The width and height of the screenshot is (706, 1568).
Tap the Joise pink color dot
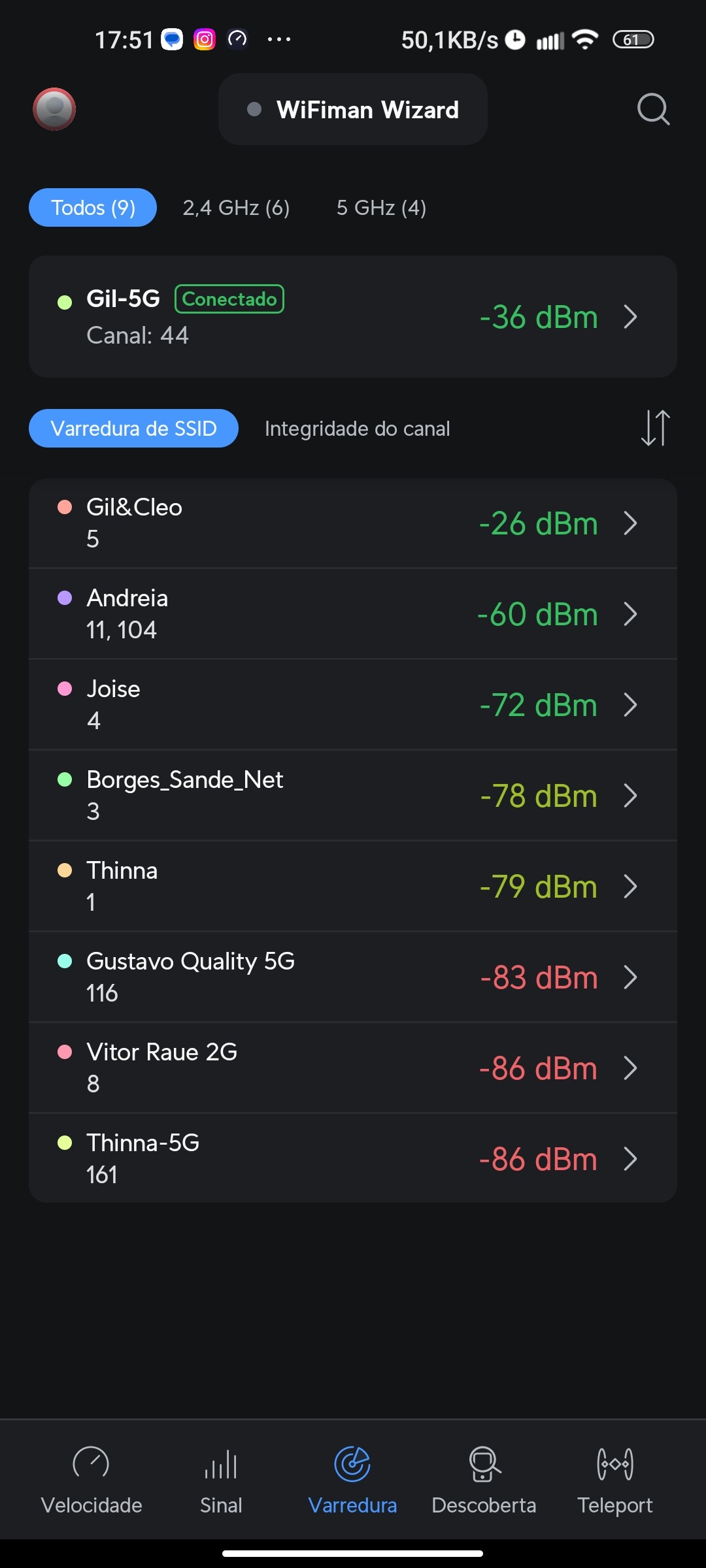(65, 689)
